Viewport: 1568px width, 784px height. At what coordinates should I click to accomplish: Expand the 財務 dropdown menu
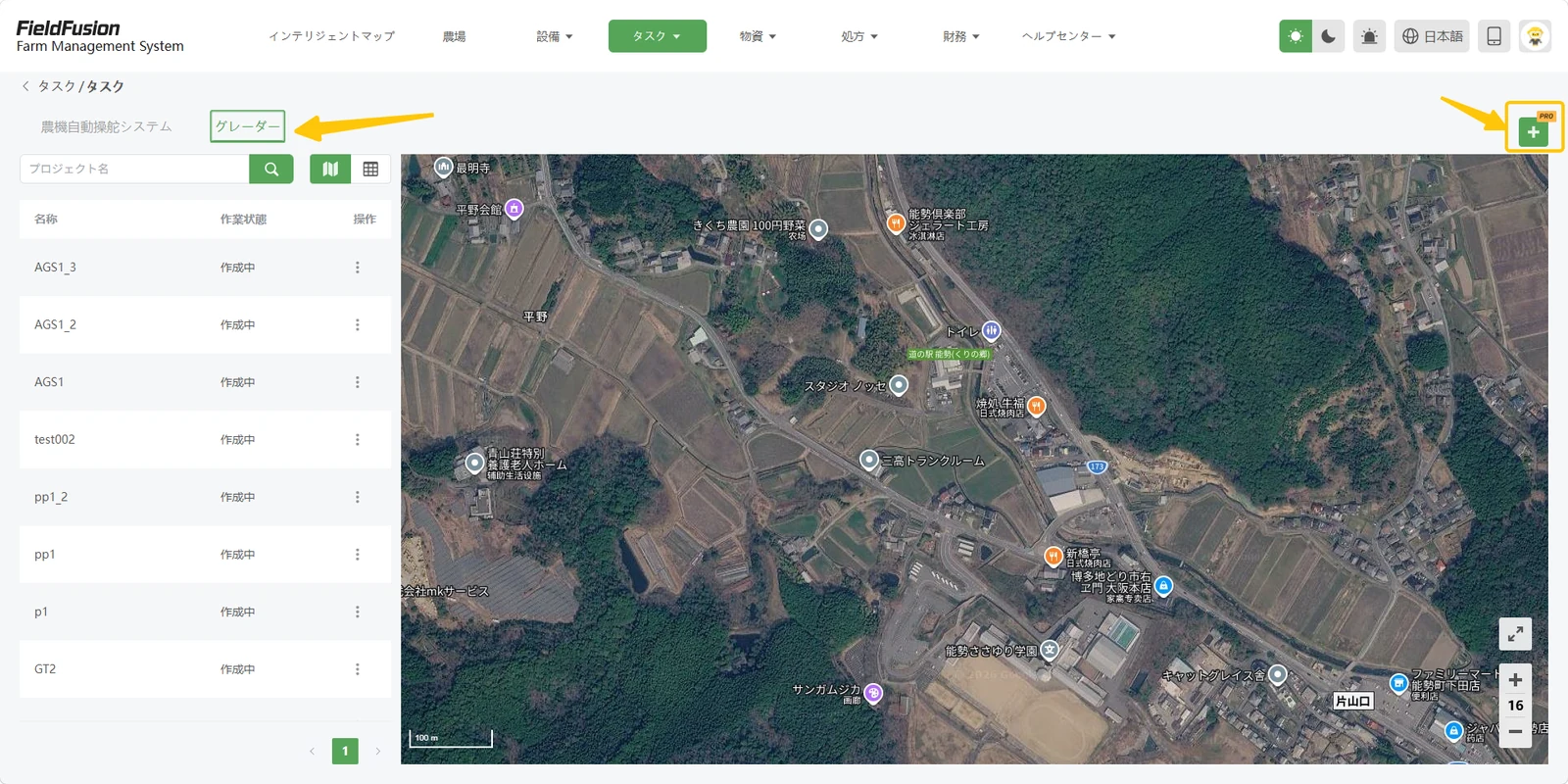click(x=960, y=36)
